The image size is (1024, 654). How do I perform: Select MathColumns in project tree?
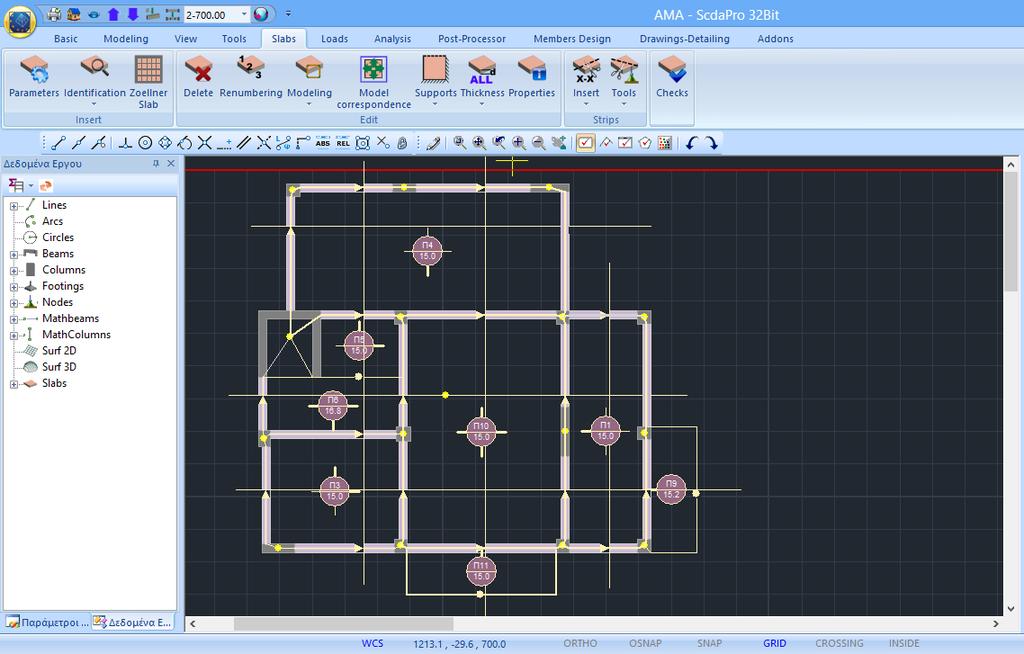tap(76, 334)
